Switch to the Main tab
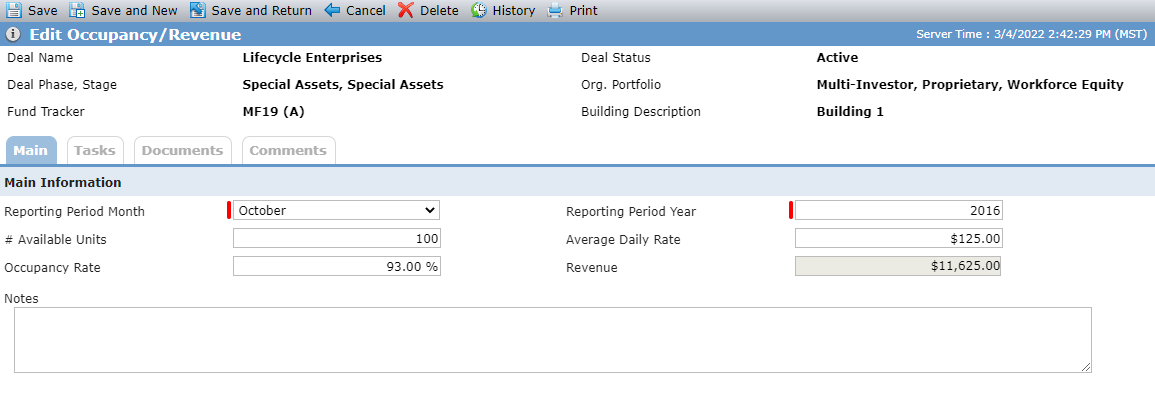The height and width of the screenshot is (410, 1155). tap(31, 150)
